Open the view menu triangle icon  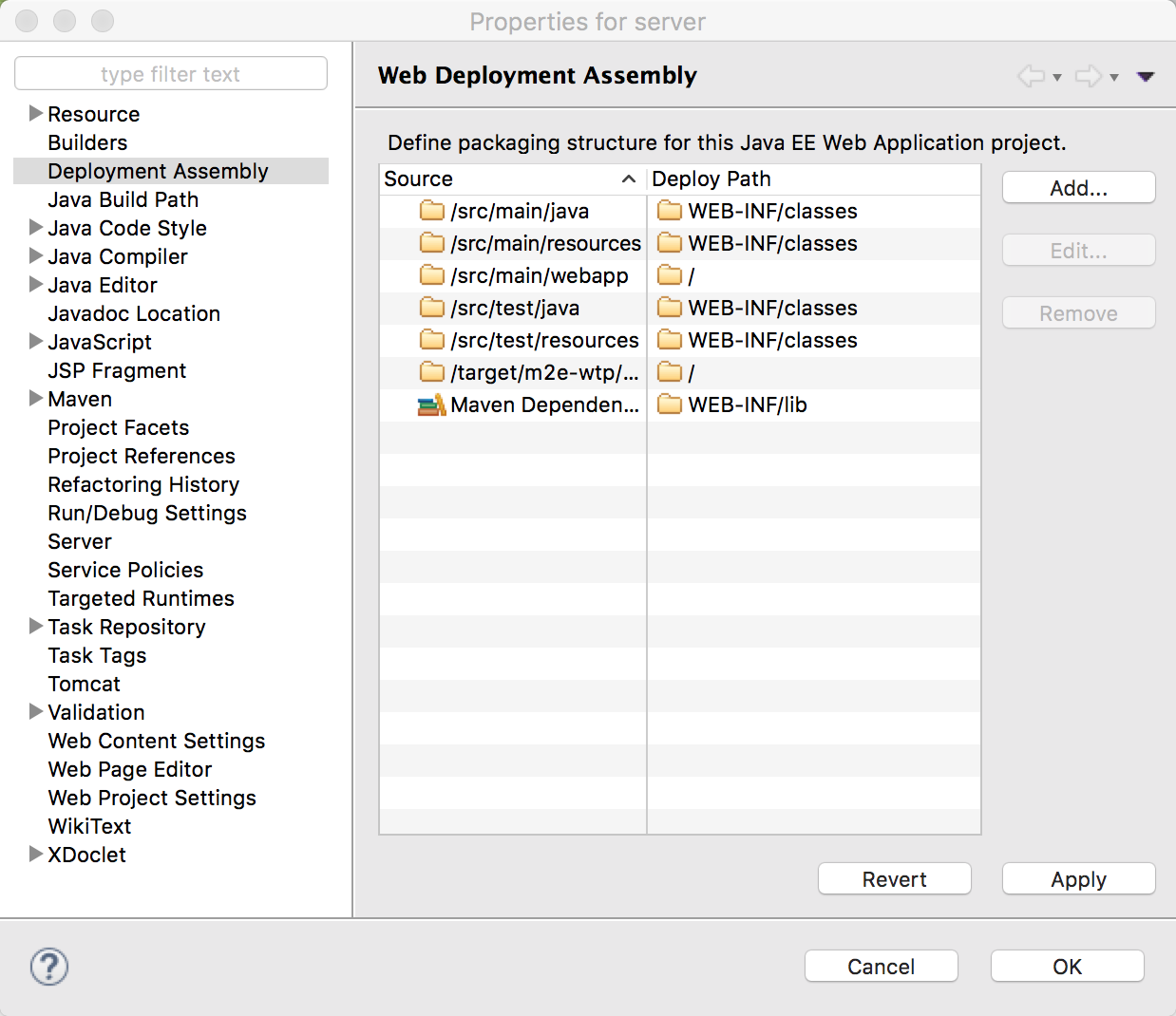[x=1146, y=77]
